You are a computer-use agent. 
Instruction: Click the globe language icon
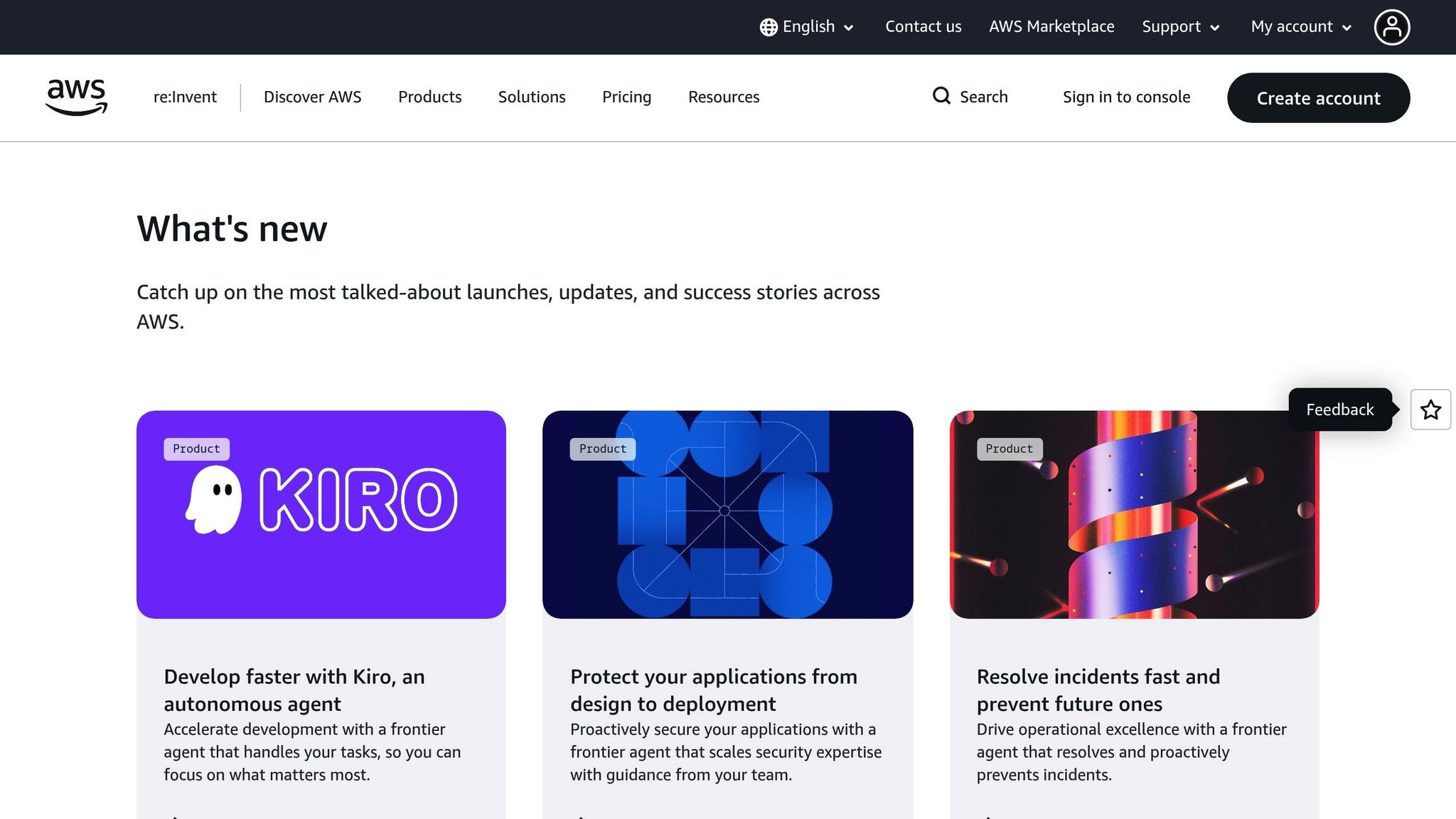pos(768,27)
